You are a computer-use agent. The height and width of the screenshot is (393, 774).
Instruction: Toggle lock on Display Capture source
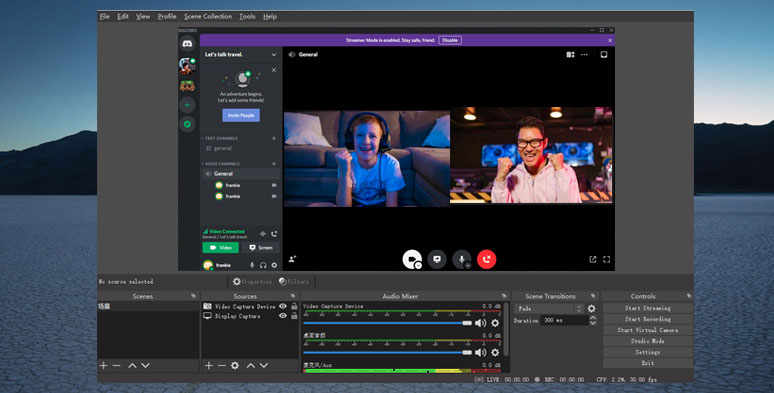tap(294, 316)
